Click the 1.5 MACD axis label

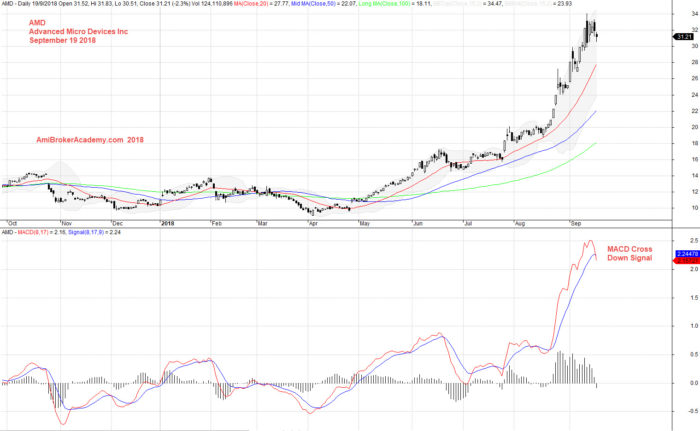(x=694, y=297)
